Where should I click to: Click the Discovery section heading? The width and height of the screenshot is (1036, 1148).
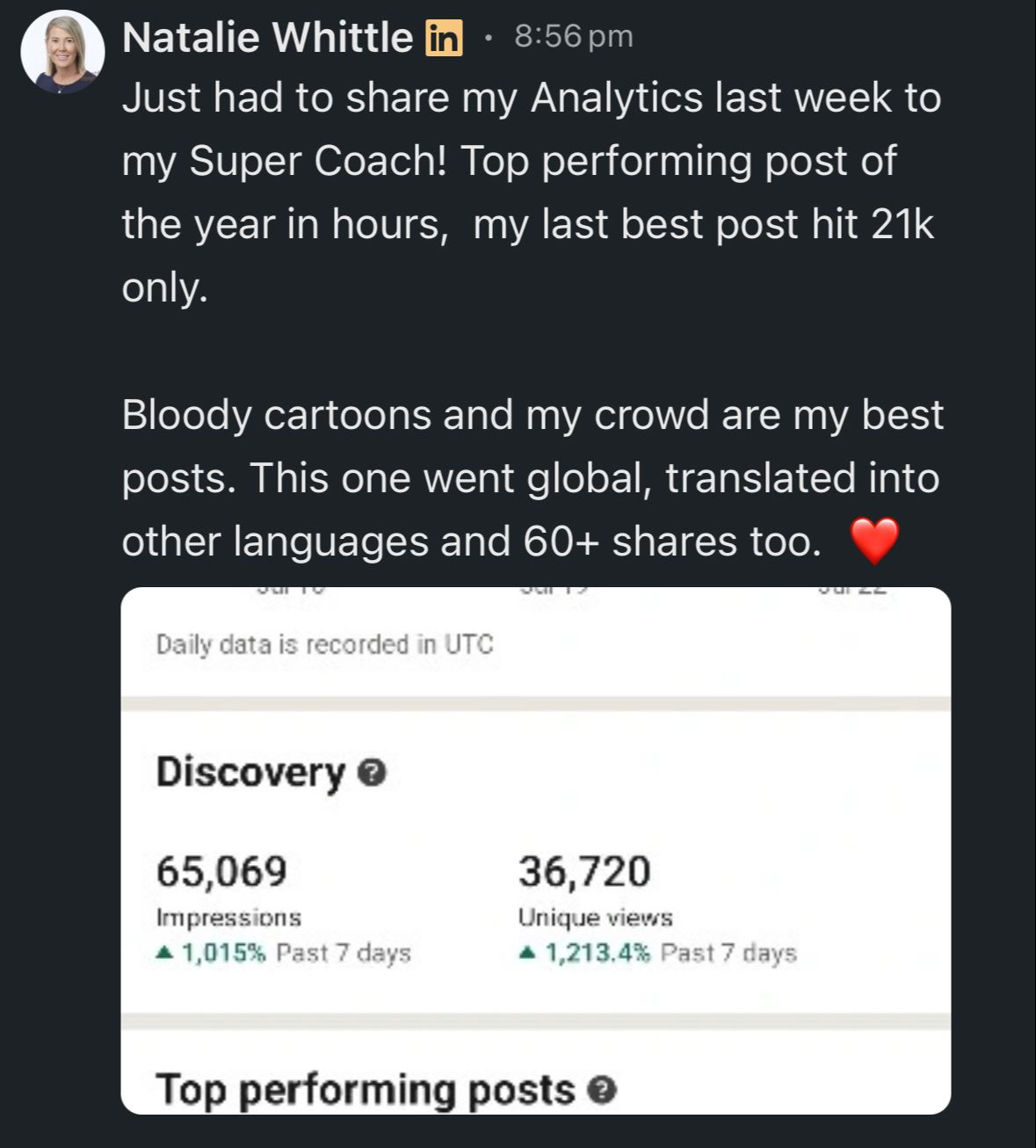coord(250,773)
